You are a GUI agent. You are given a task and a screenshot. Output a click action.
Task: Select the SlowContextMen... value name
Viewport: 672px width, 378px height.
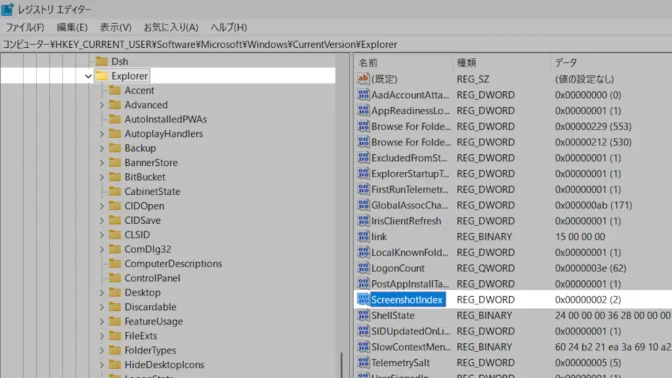tap(411, 347)
